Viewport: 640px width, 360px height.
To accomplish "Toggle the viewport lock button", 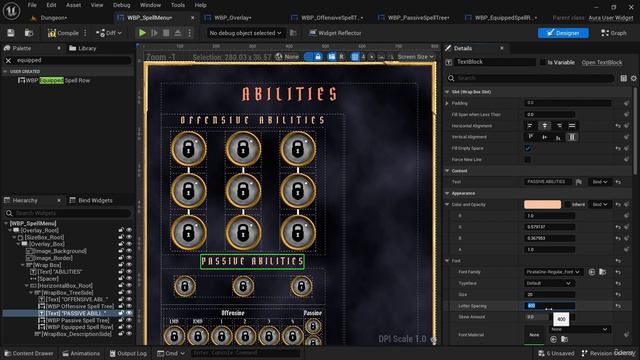I will 318,57.
